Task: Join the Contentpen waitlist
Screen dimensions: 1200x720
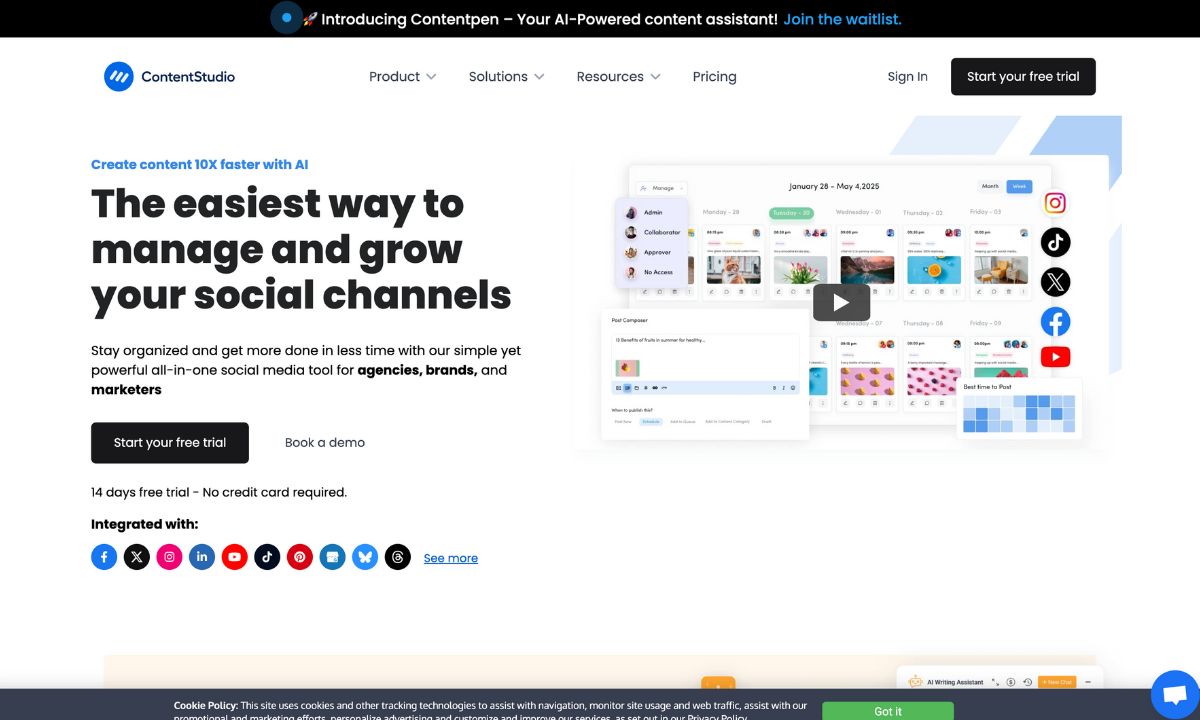Action: click(x=842, y=19)
